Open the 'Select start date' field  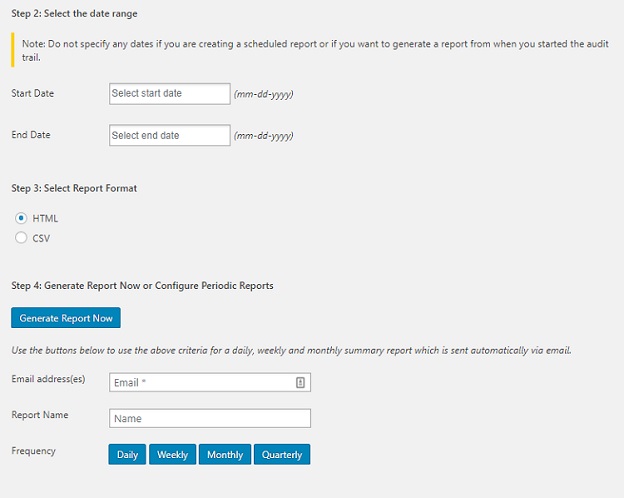pos(170,94)
